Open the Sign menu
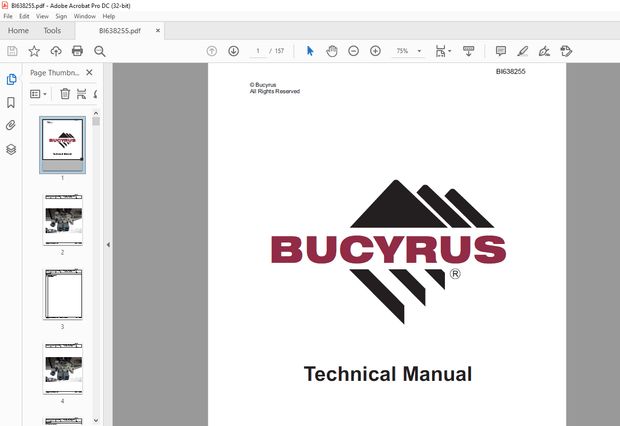Image resolution: width=620 pixels, height=426 pixels. [61, 16]
